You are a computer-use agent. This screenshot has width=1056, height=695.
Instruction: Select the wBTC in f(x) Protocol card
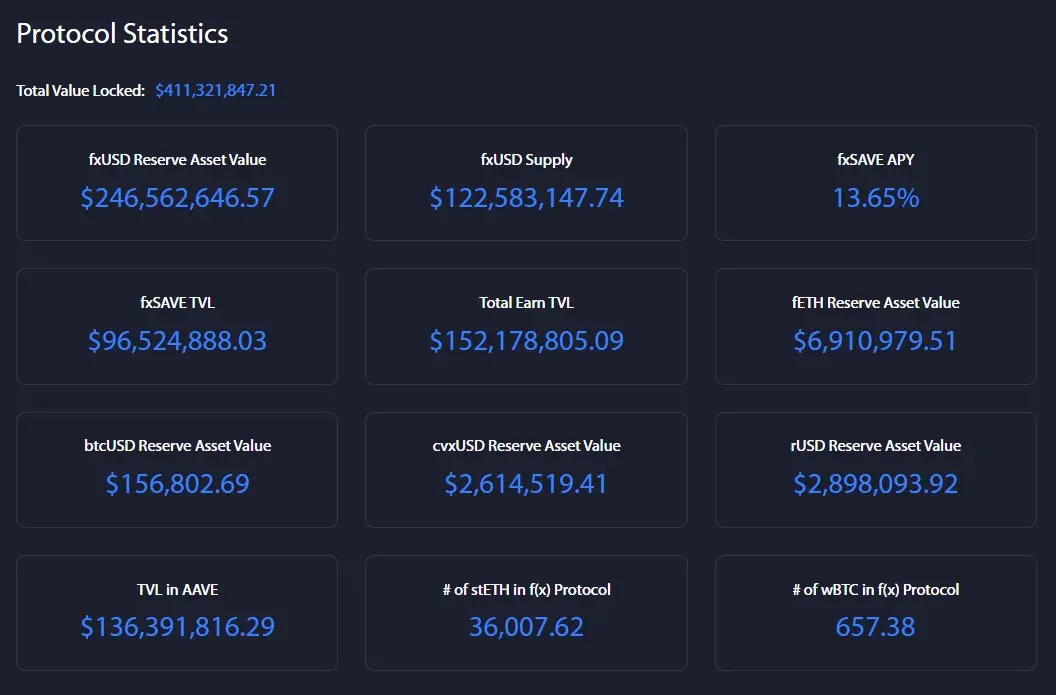pos(876,613)
